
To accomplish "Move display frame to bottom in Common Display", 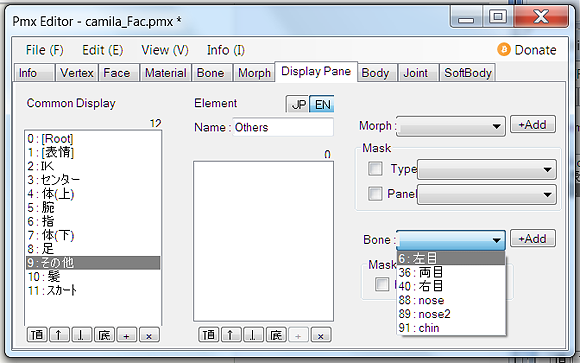I will [x=104, y=335].
